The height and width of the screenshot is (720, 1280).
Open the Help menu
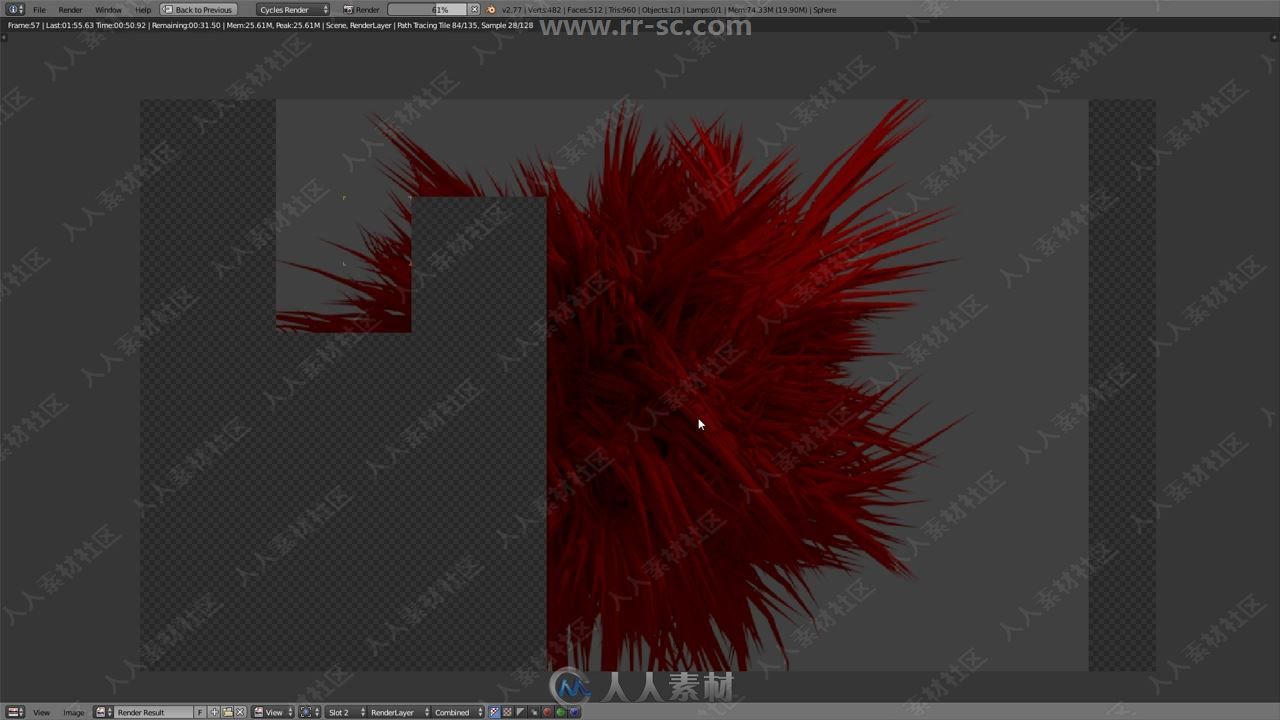pos(143,10)
